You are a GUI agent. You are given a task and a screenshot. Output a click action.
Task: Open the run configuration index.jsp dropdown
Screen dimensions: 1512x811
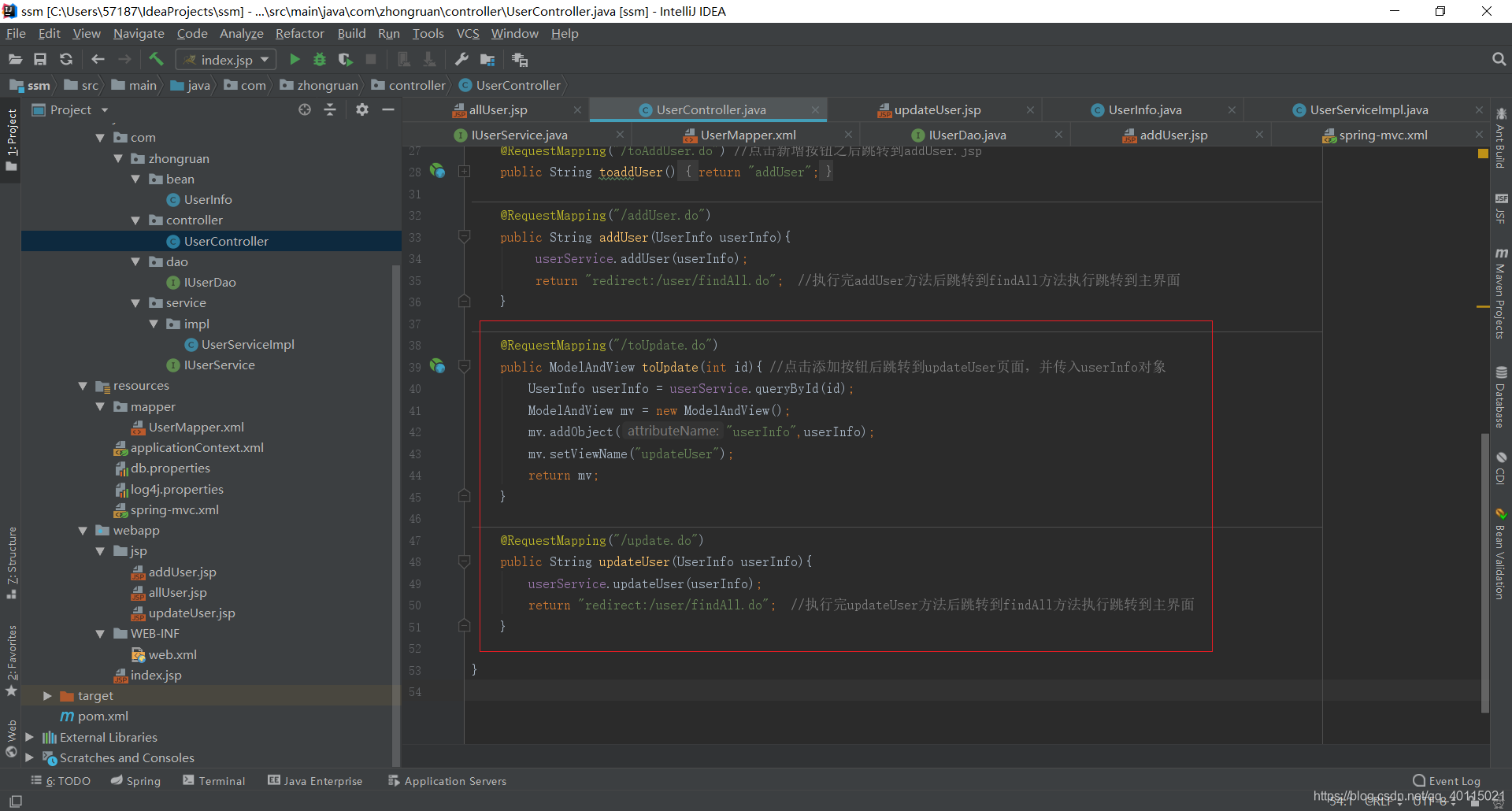pos(226,60)
